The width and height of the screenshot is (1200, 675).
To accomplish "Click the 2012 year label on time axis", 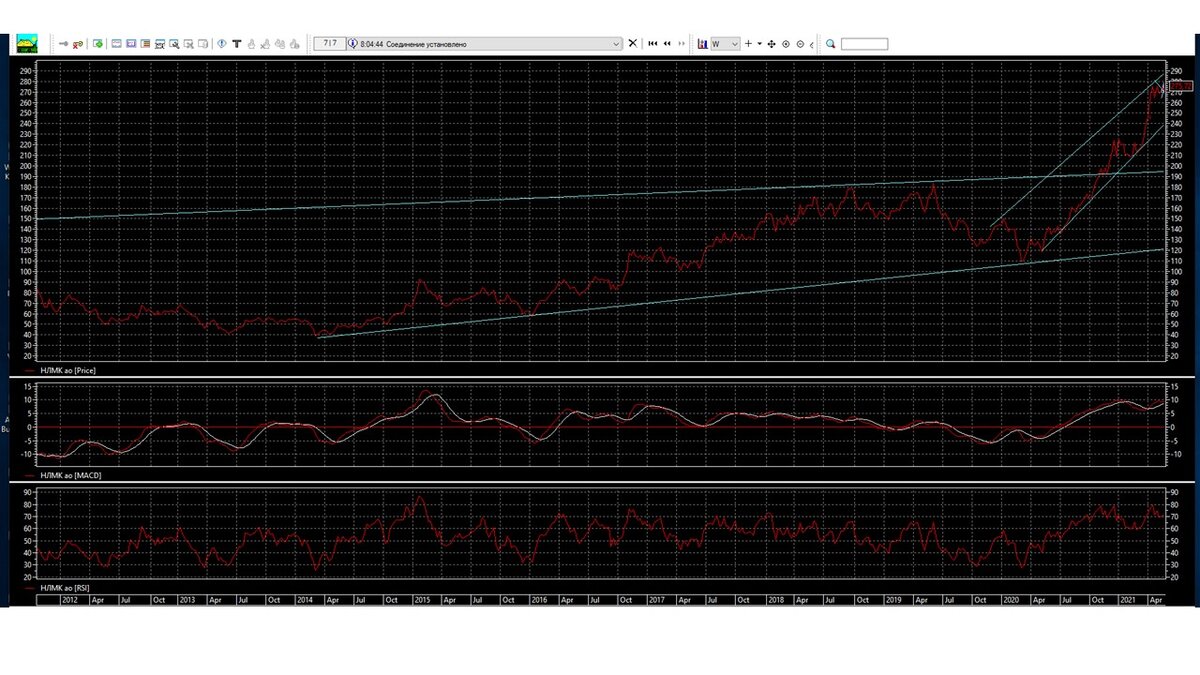I will [69, 600].
